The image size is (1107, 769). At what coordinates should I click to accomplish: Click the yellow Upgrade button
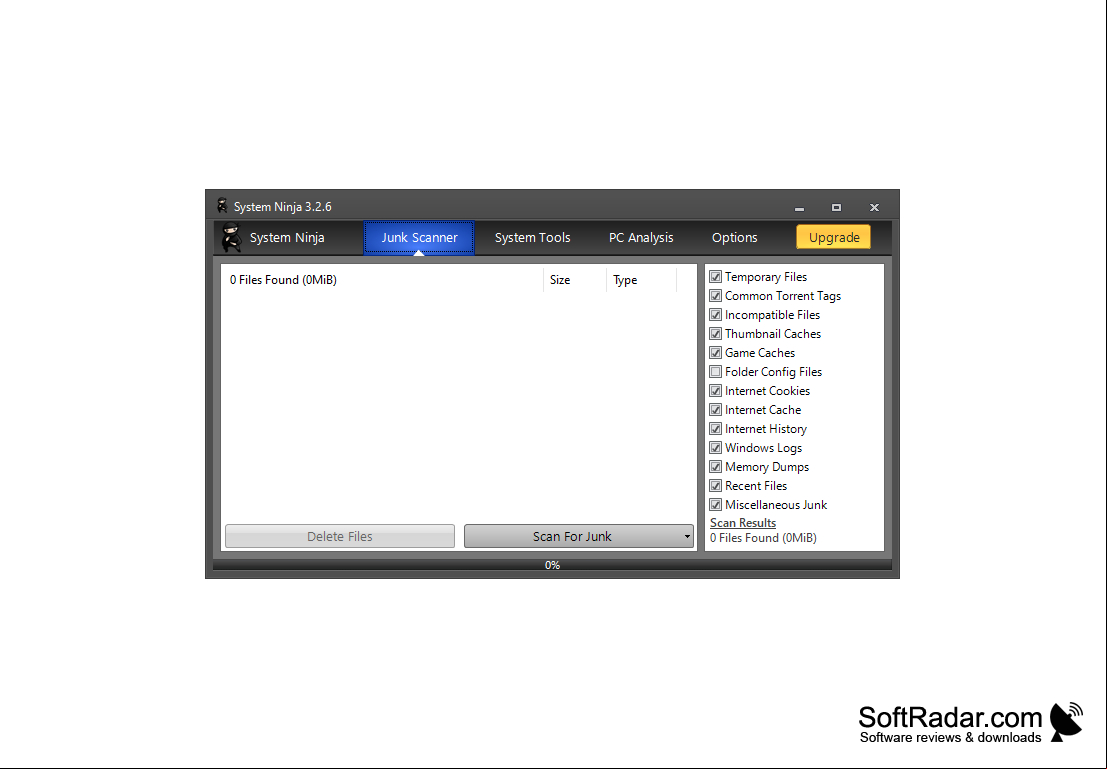tap(834, 237)
